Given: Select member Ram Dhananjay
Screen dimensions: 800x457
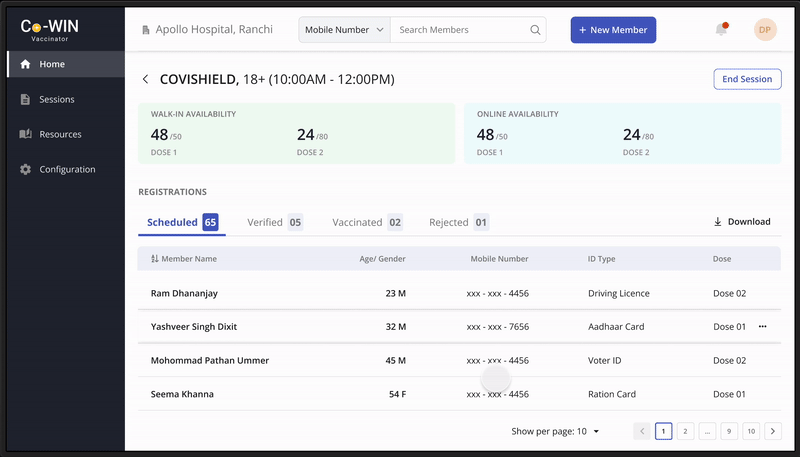Looking at the screenshot, I should pos(184,293).
